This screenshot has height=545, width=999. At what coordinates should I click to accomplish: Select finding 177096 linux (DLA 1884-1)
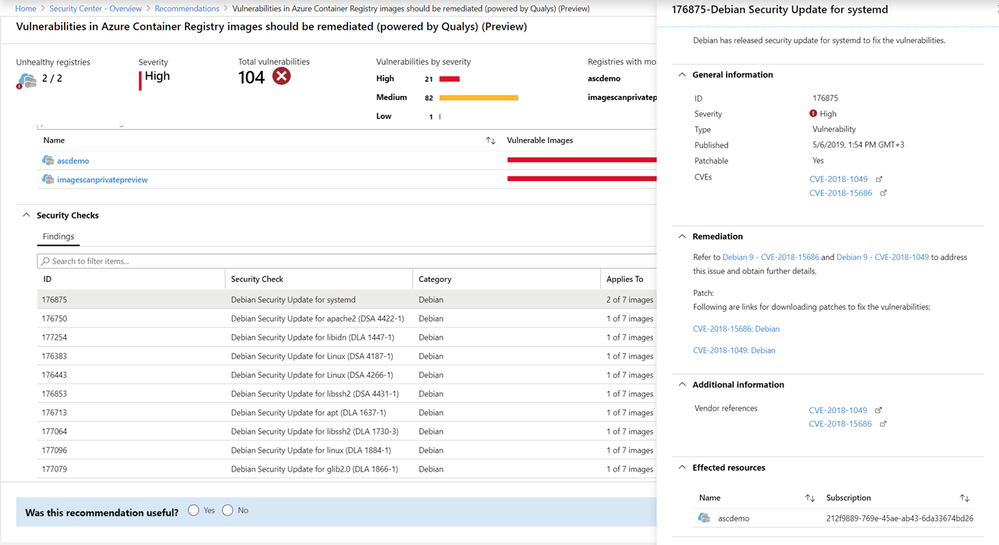tap(347, 450)
